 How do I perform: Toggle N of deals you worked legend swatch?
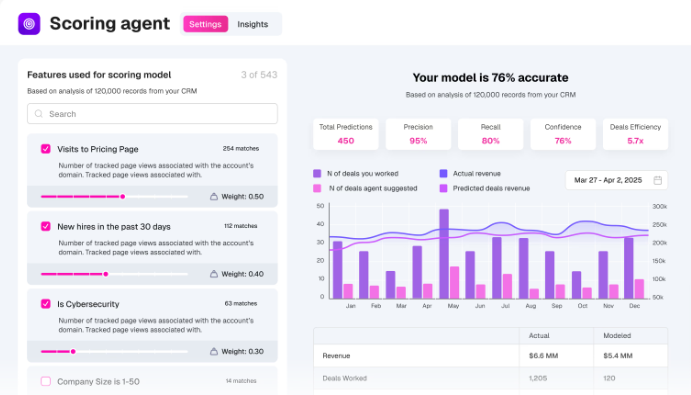coord(317,174)
